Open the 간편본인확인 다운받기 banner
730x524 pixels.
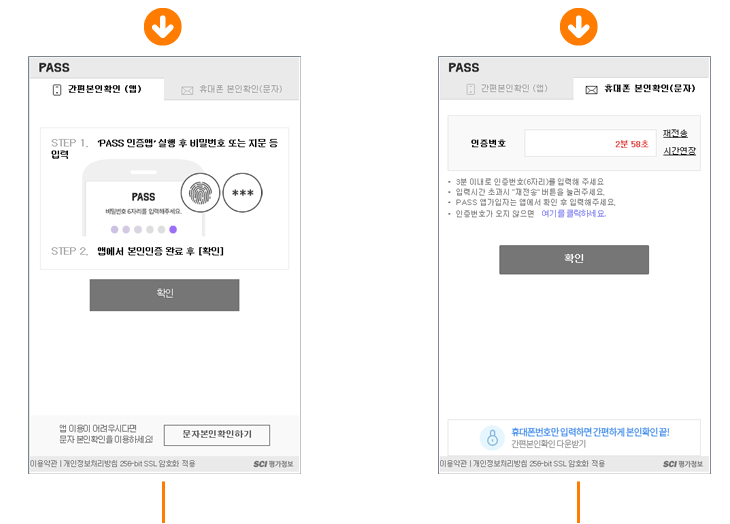(x=574, y=437)
